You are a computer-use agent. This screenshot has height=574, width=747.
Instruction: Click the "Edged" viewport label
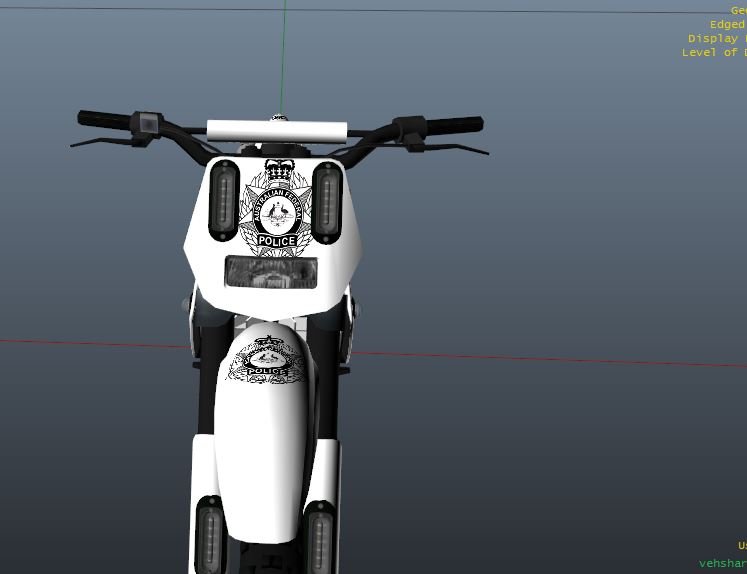(x=727, y=24)
